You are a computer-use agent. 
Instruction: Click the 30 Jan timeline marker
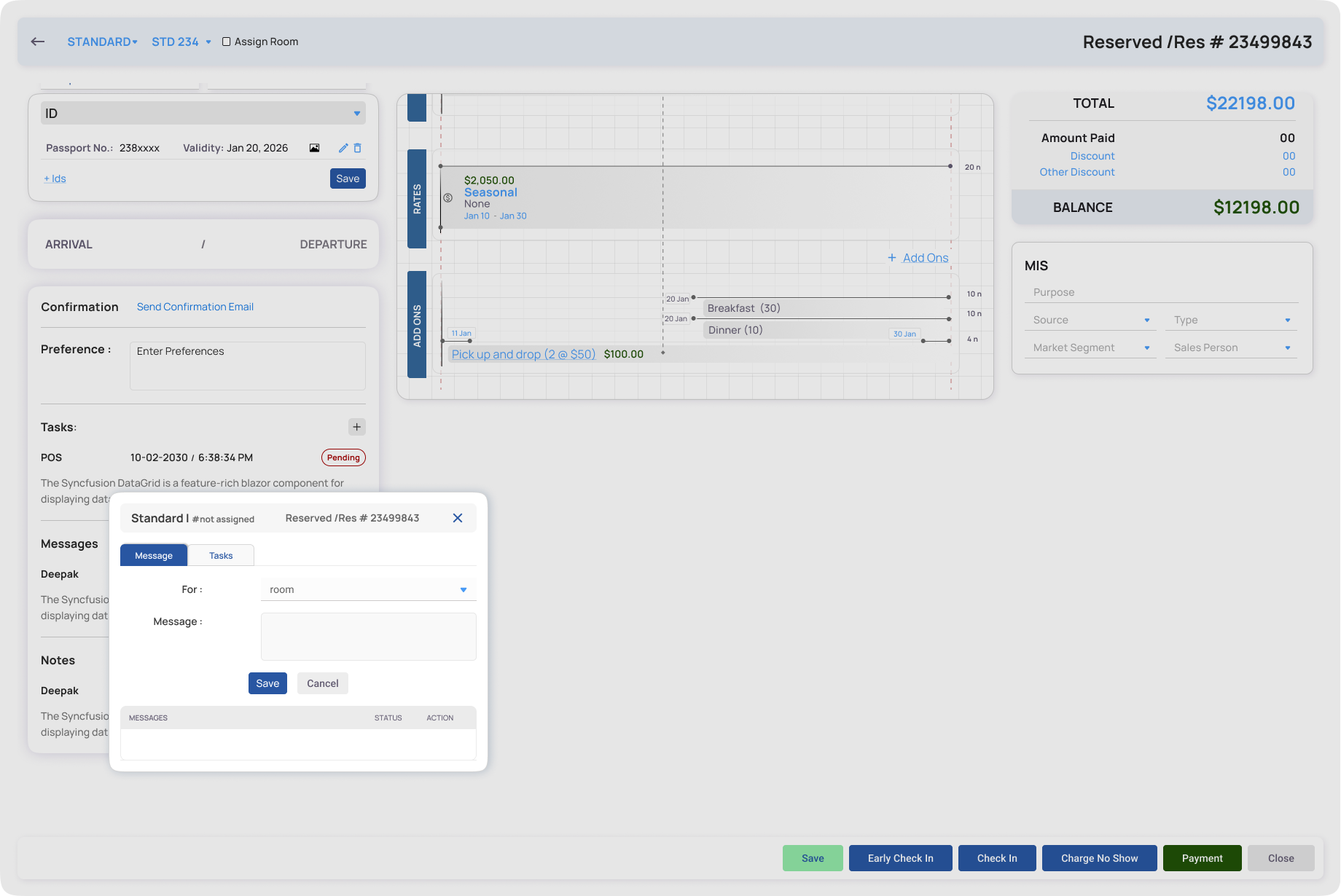point(904,334)
